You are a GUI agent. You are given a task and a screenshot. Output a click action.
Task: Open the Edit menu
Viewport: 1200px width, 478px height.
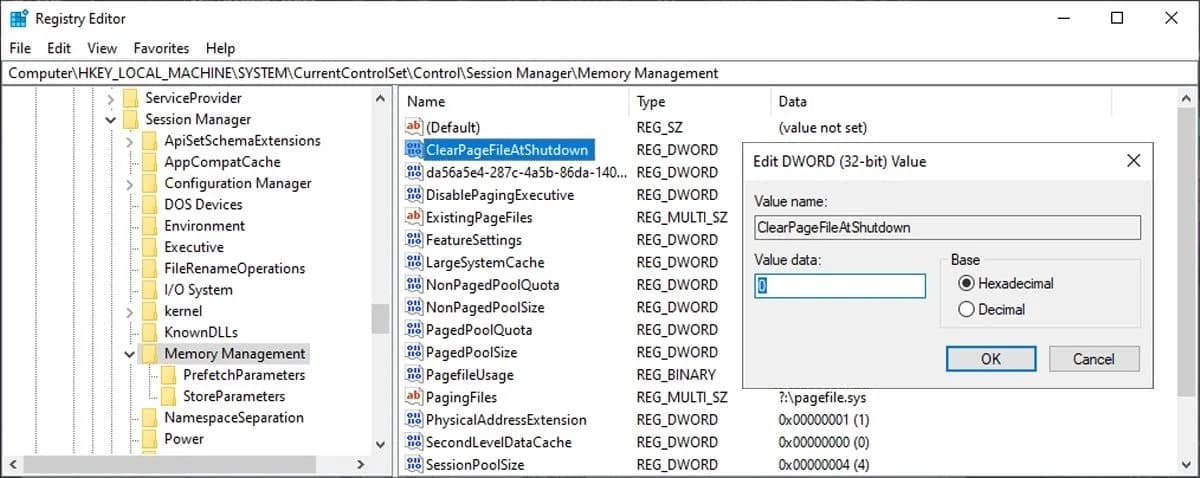[59, 48]
